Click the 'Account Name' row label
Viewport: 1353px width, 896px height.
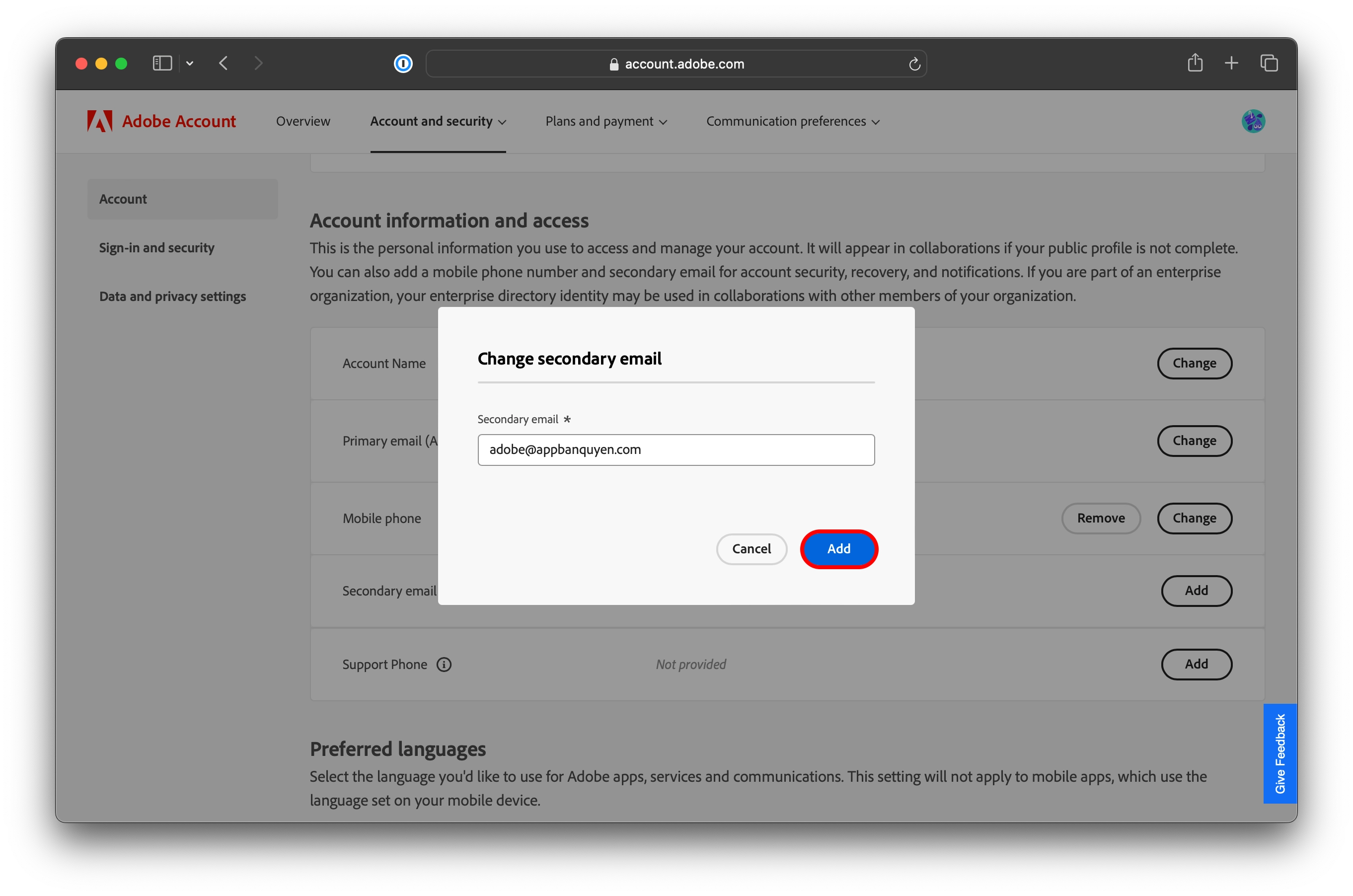click(x=384, y=364)
